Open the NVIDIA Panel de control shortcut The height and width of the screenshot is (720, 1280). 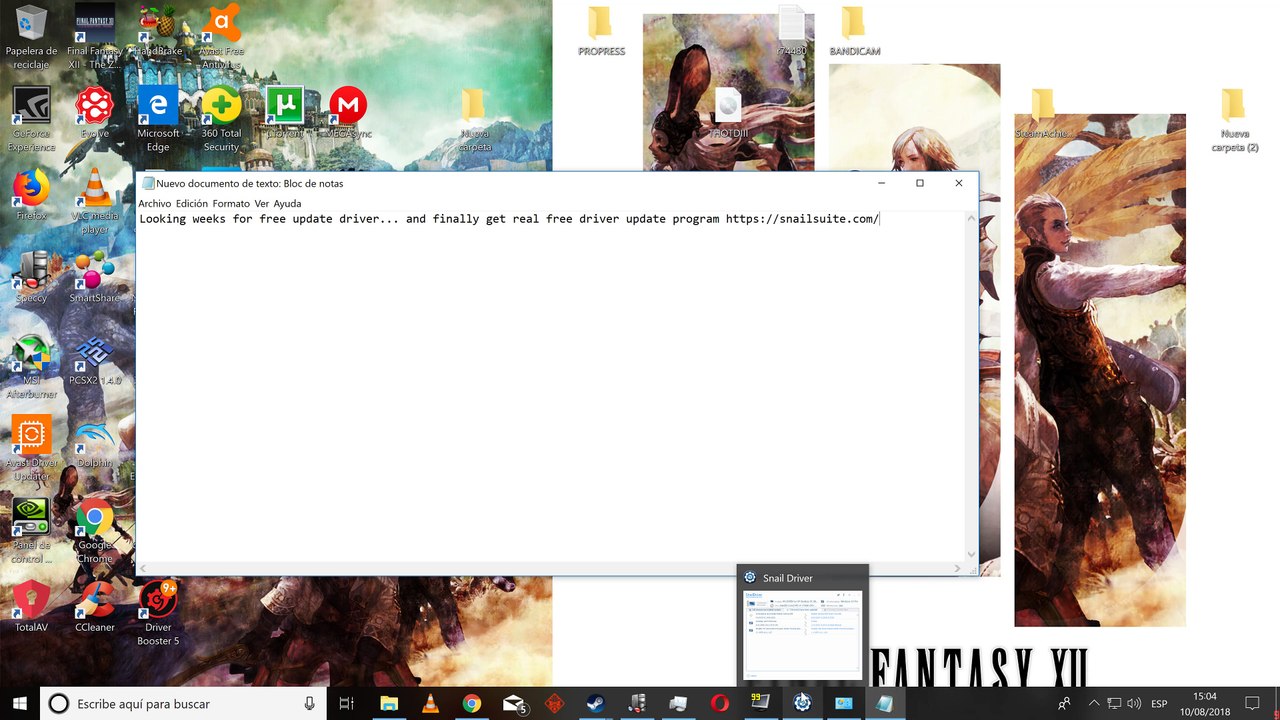coord(31,530)
